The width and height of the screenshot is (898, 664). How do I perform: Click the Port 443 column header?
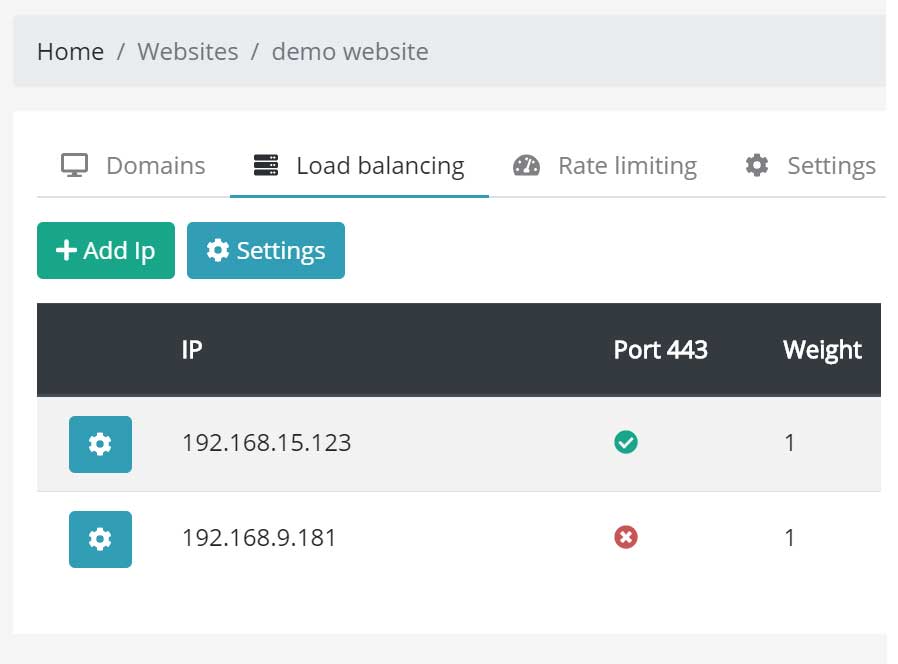(x=660, y=349)
